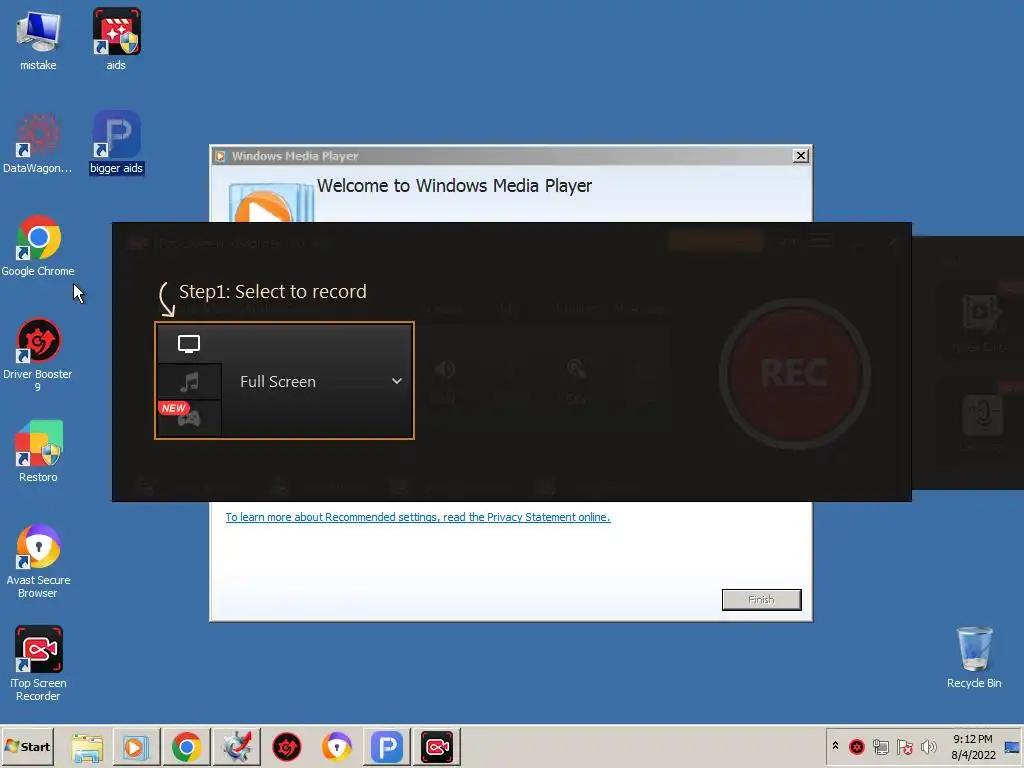Click the Windows Start button

click(x=27, y=746)
